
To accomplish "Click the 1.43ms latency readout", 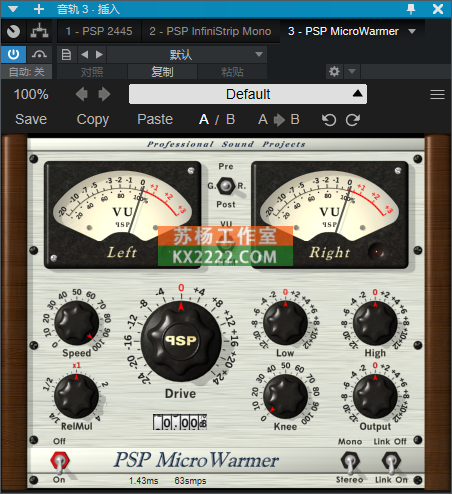I will pos(144,481).
